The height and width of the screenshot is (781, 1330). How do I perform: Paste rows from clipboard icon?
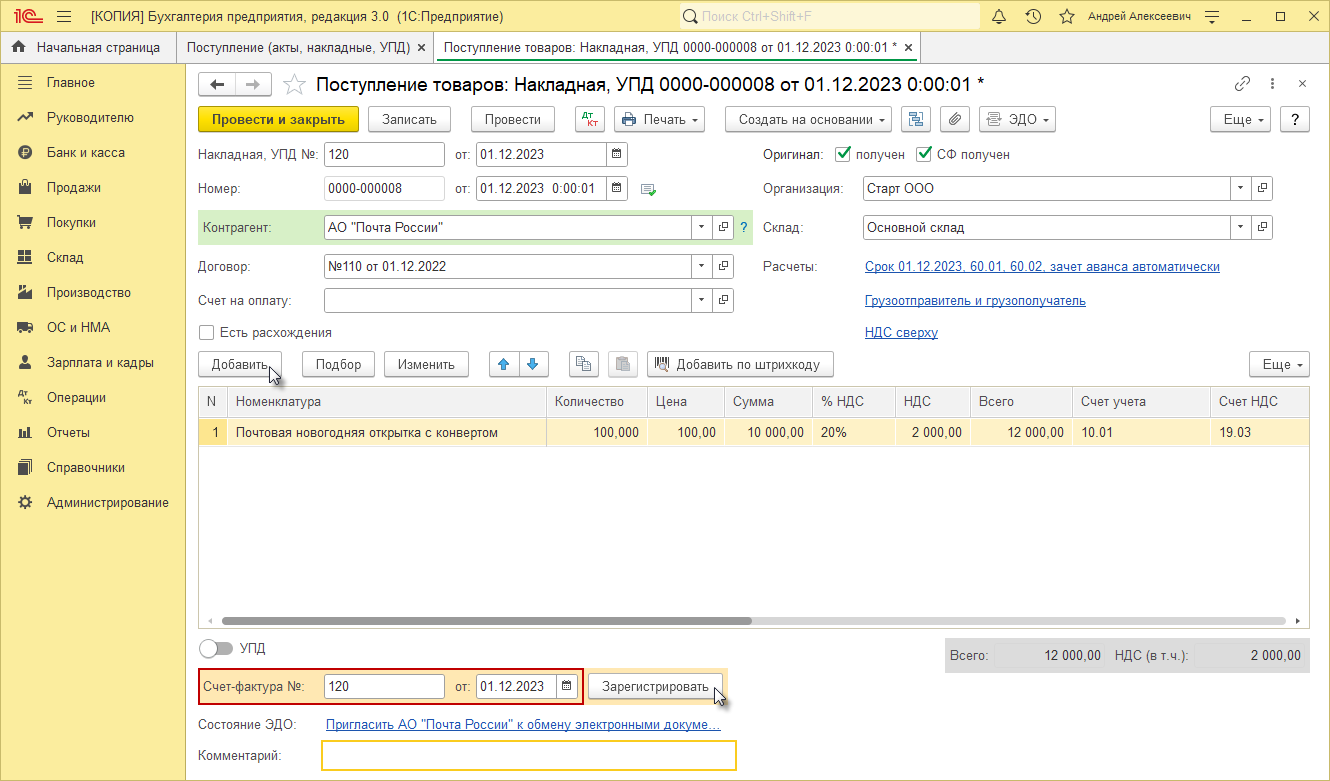coord(622,364)
